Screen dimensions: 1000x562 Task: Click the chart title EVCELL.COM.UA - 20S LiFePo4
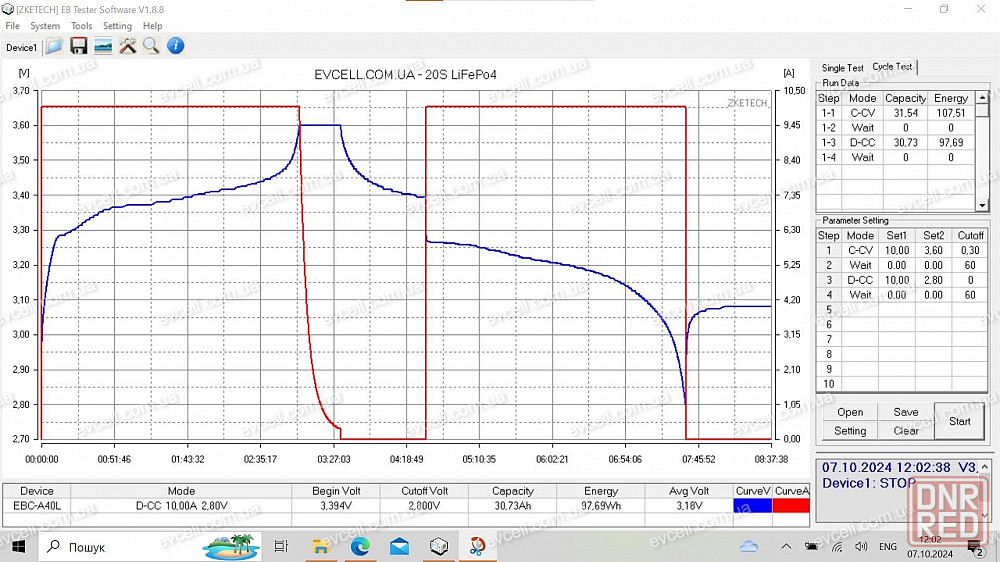[x=405, y=75]
